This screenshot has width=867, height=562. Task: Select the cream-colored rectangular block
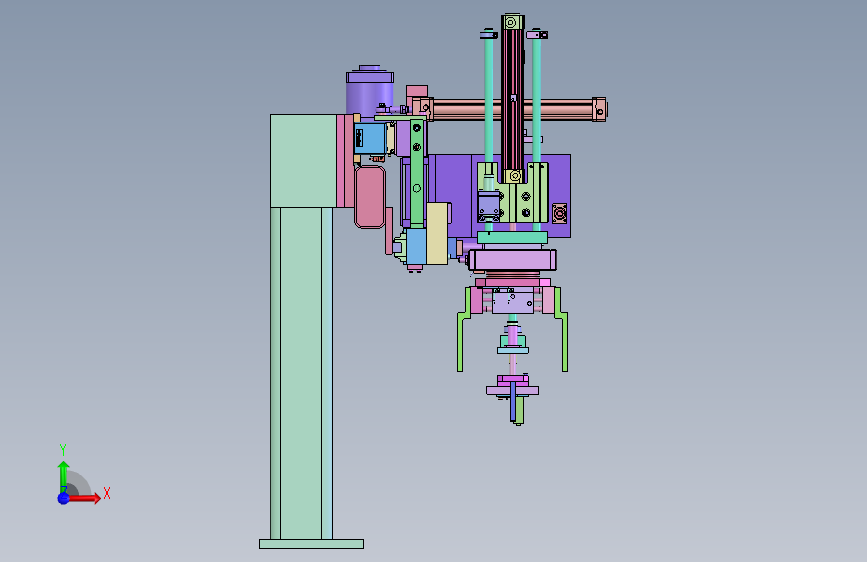coord(437,233)
